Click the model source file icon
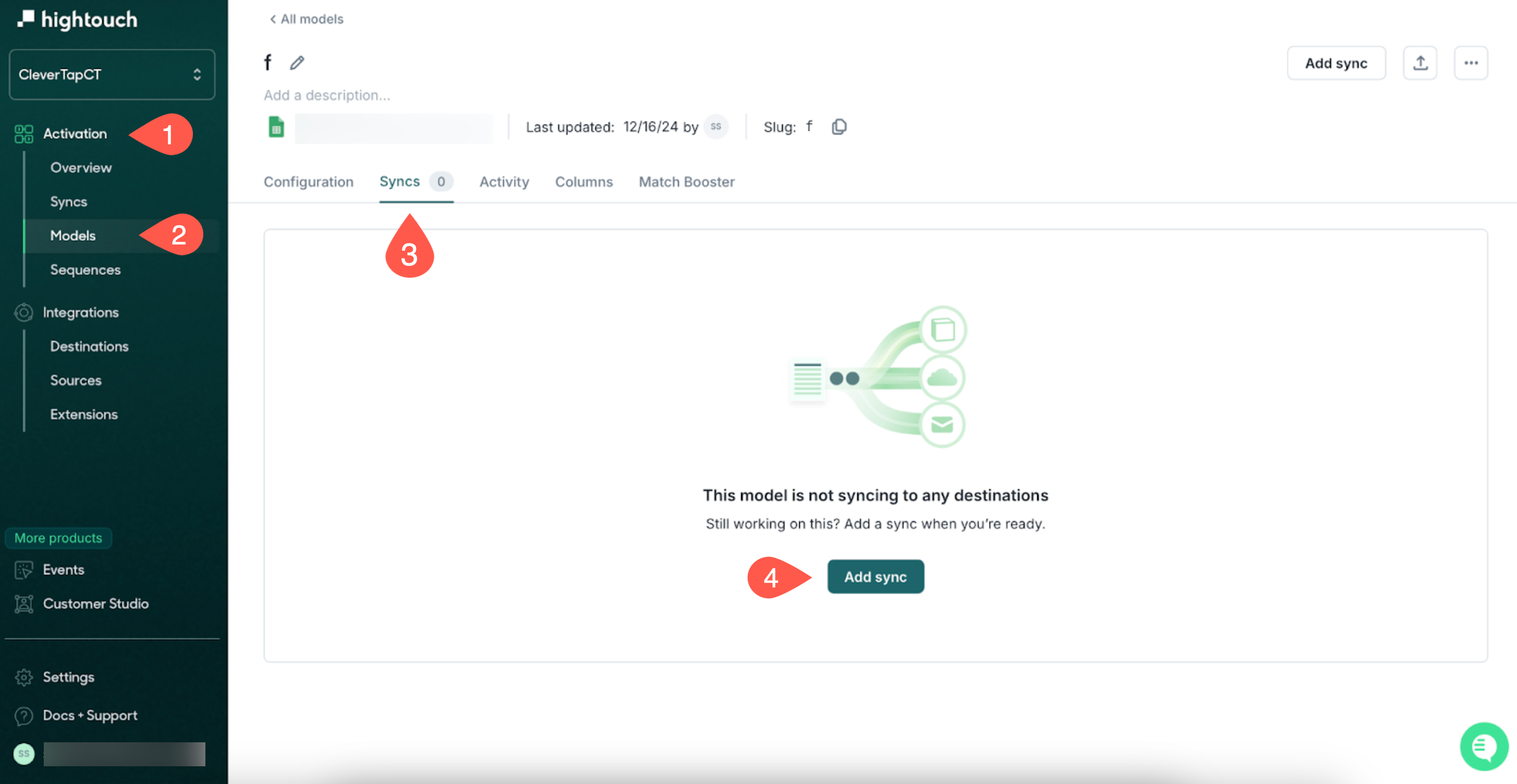This screenshot has width=1517, height=784. (277, 127)
